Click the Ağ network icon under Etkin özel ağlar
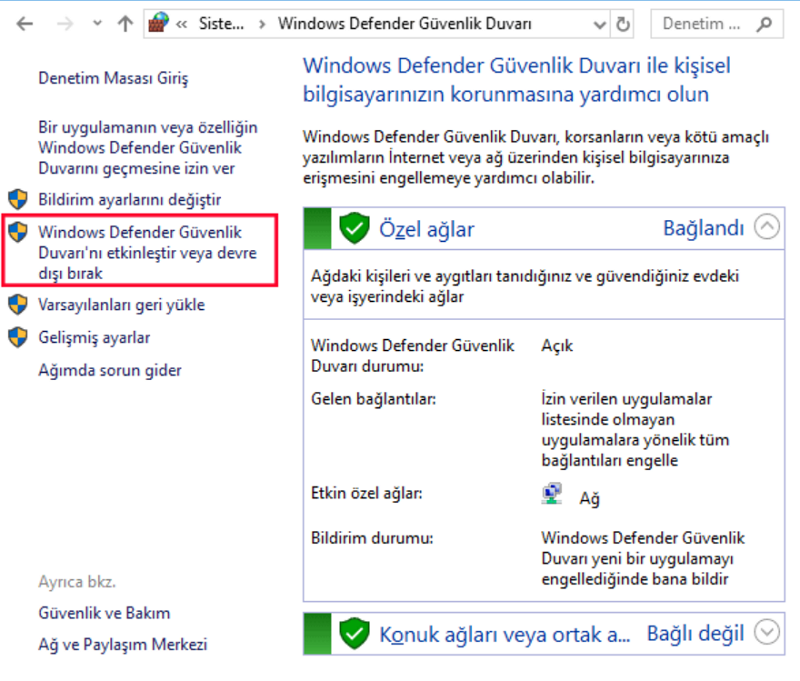The height and width of the screenshot is (681, 800). pos(552,491)
